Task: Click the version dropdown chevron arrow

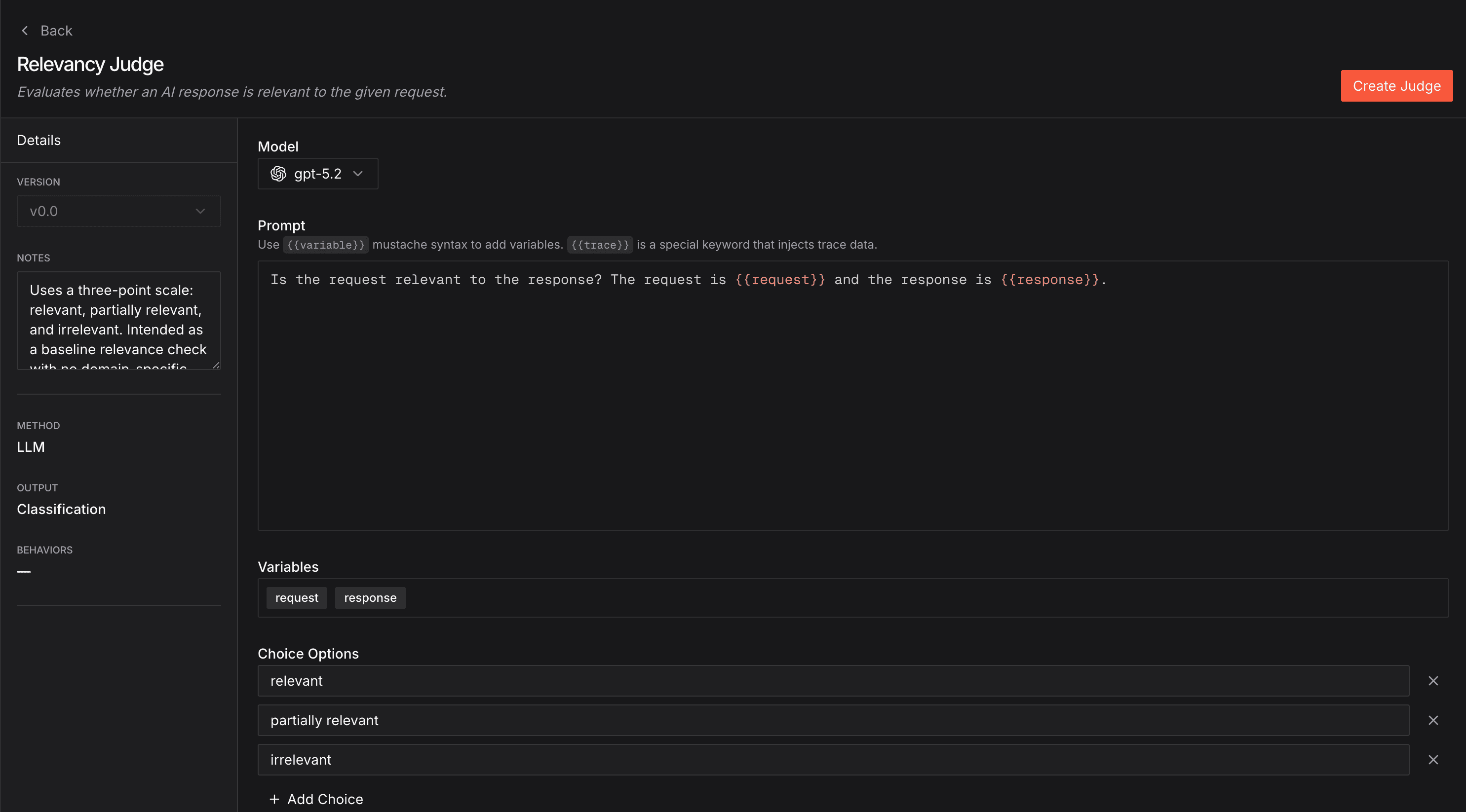Action: click(x=200, y=212)
